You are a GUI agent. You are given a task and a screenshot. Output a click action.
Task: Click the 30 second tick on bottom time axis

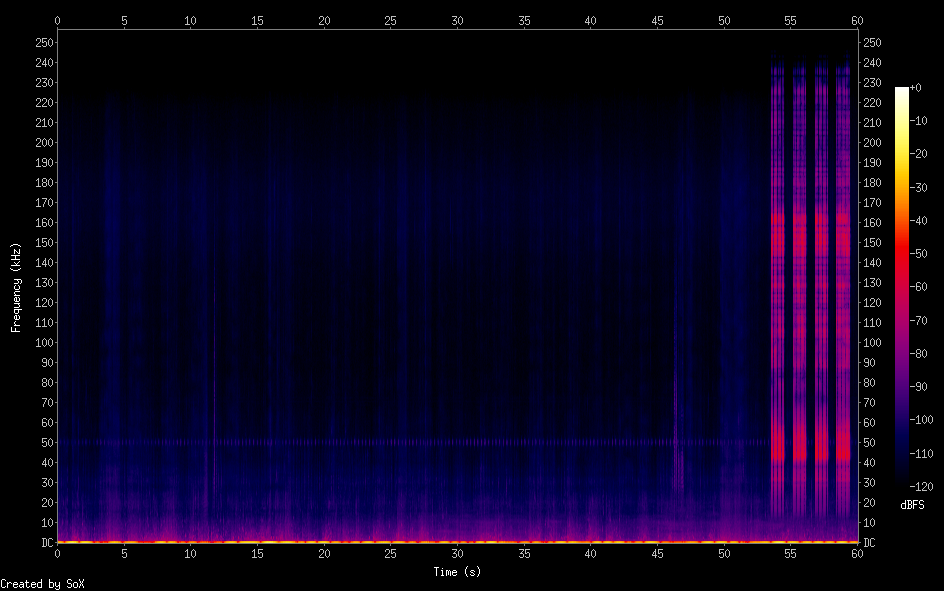tap(457, 553)
